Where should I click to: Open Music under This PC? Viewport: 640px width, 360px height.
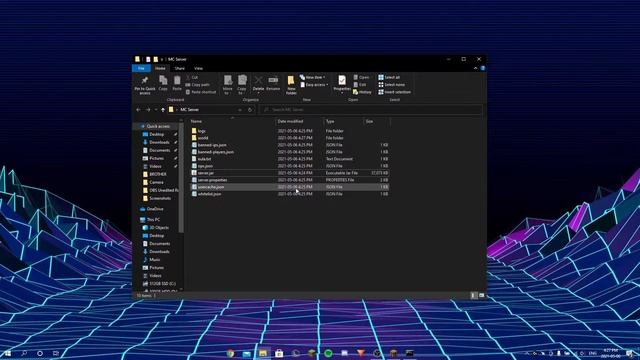click(154, 260)
